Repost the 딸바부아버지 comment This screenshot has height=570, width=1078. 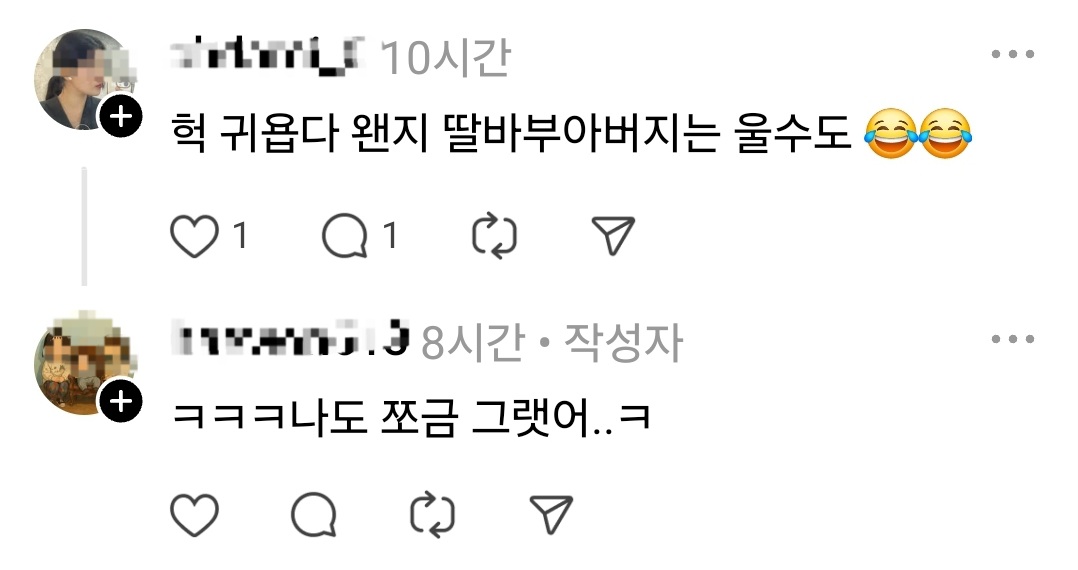tap(494, 236)
